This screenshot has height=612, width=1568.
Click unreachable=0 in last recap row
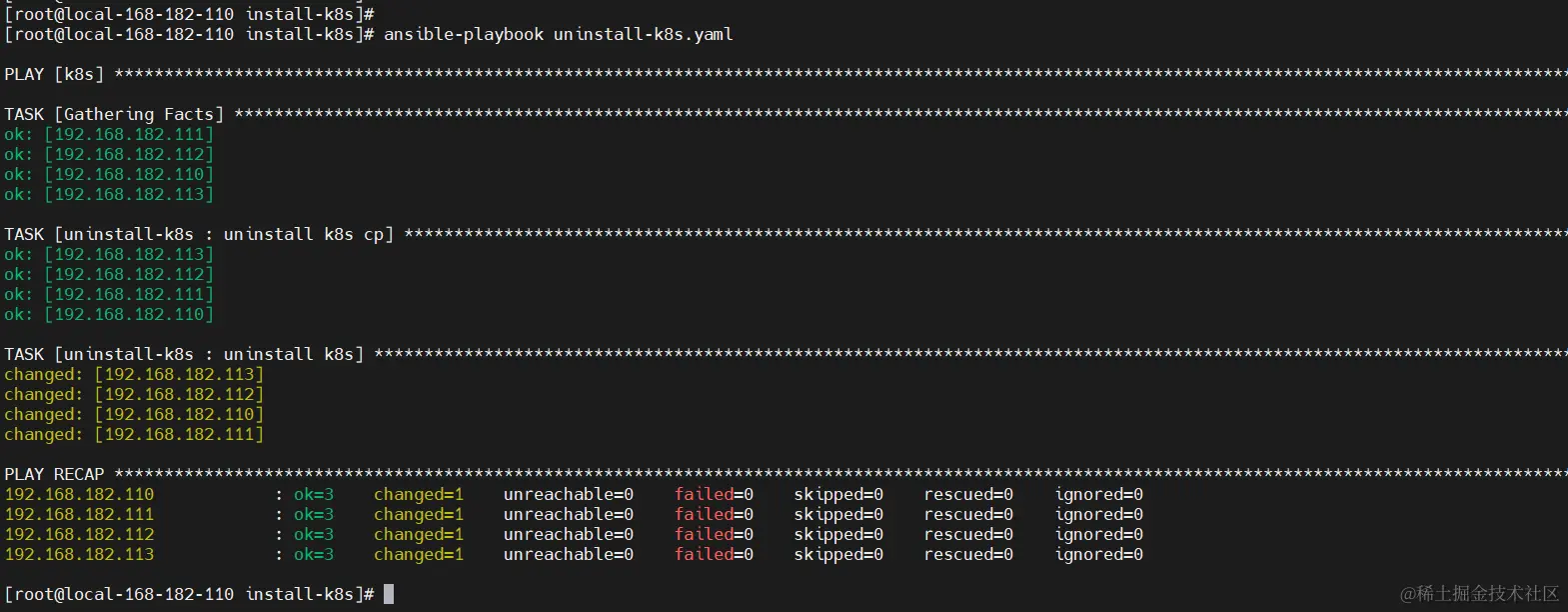tap(568, 554)
